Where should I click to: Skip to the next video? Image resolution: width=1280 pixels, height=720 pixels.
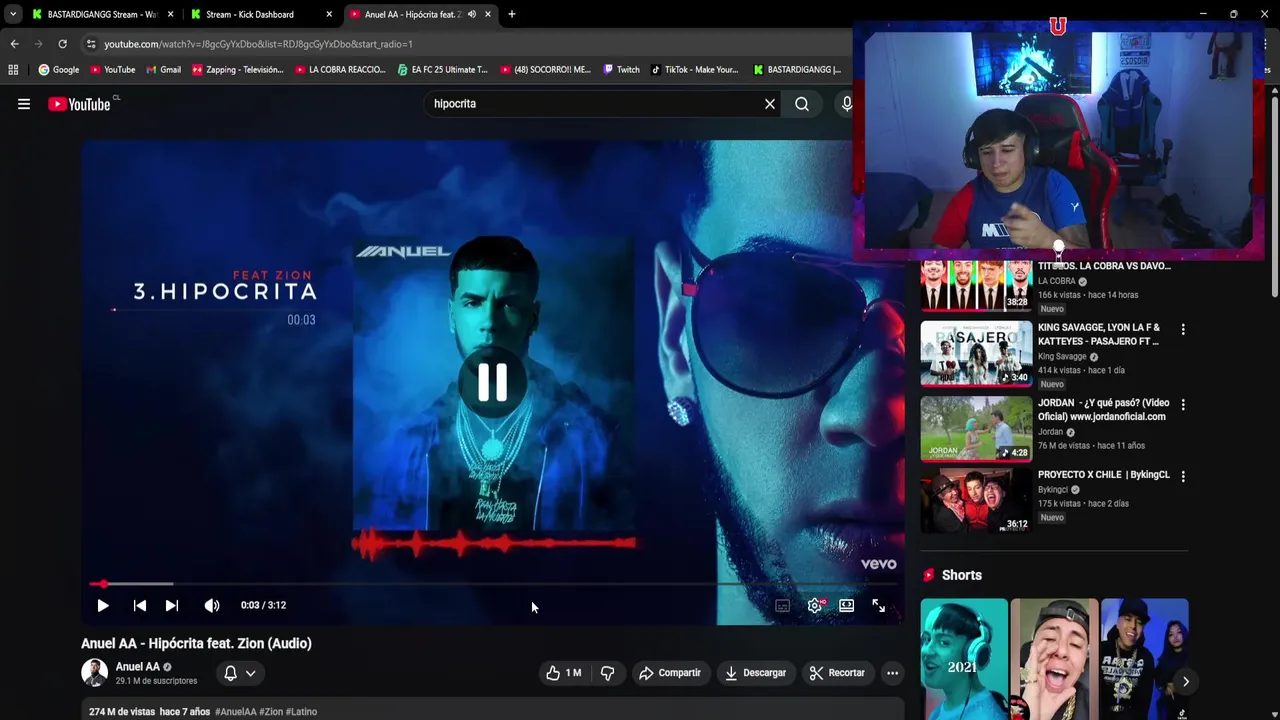pyautogui.click(x=172, y=605)
